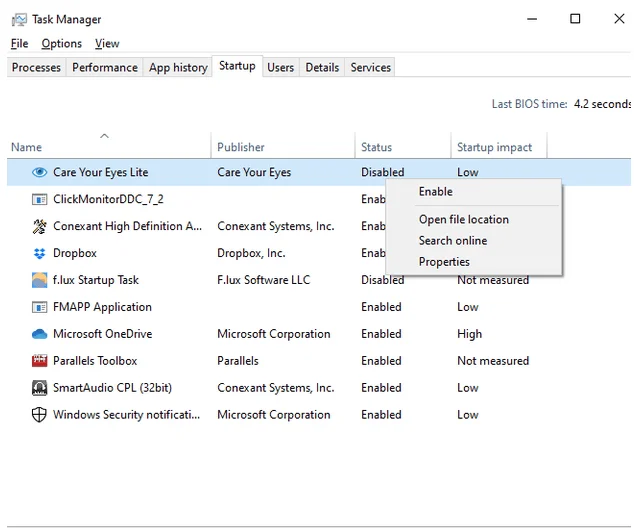Screen dimensions: 634x528
Task: Select the Microsoft OneDrive entry
Action: pos(103,334)
